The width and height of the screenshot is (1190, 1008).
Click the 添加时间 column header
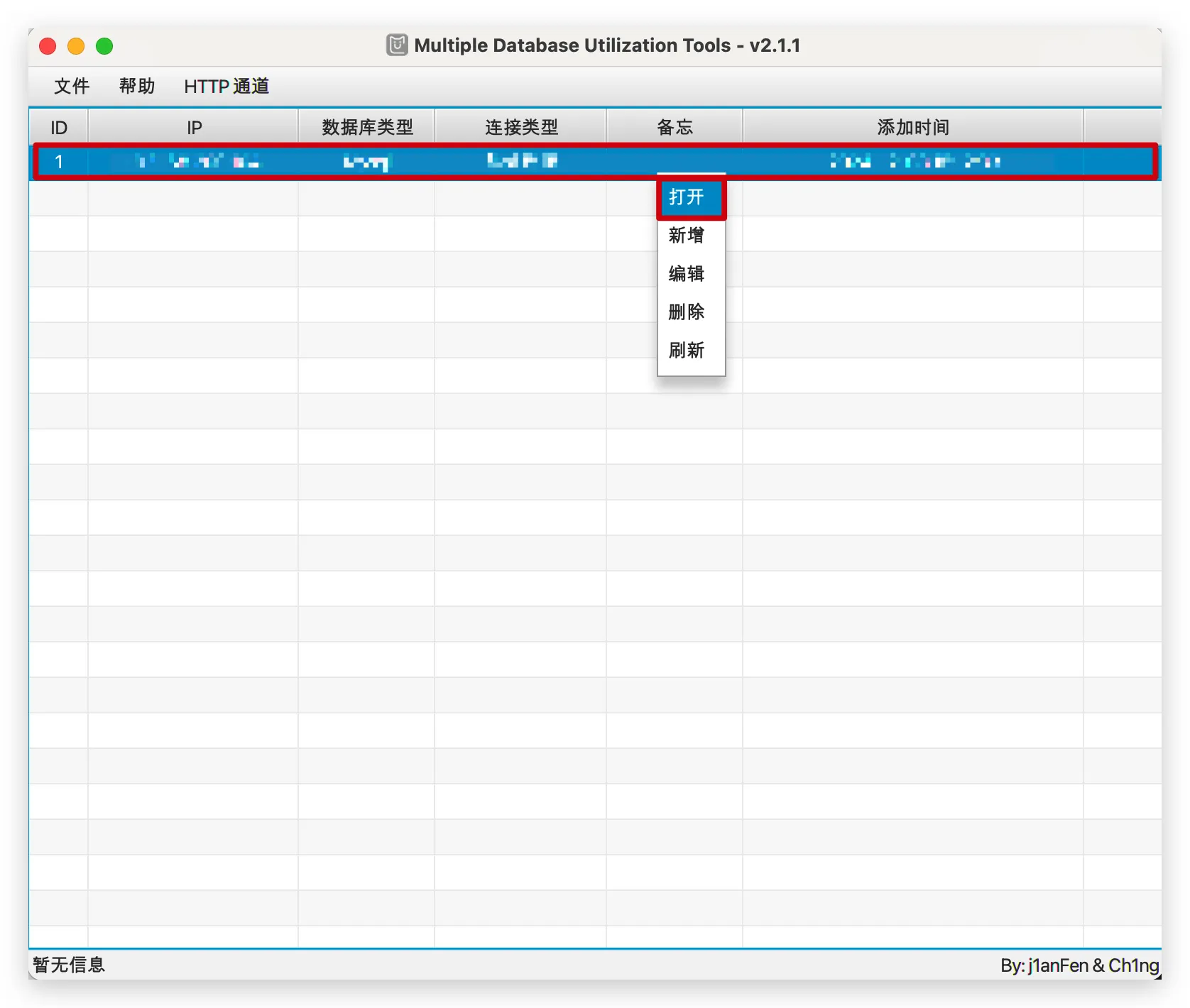coord(913,128)
